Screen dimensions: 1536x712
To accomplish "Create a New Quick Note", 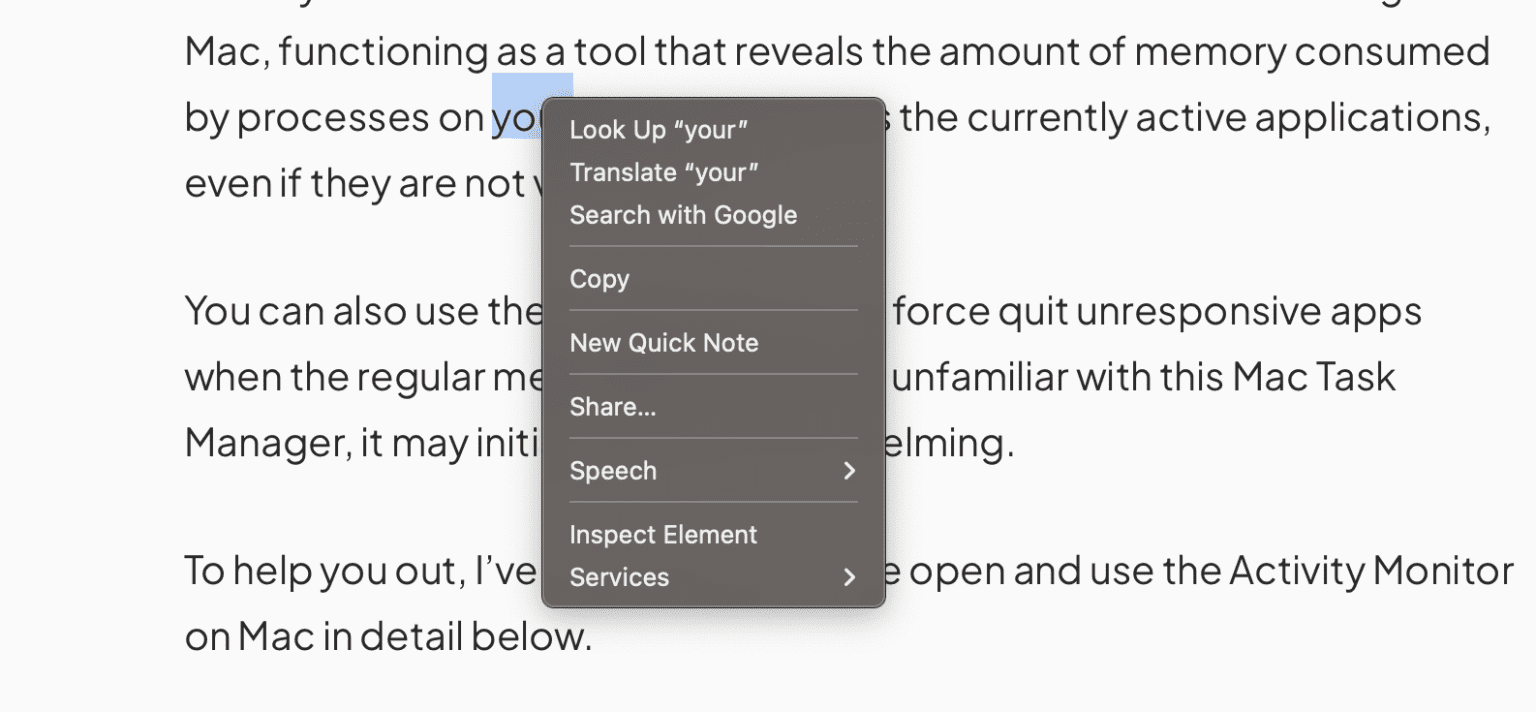I will coord(663,343).
